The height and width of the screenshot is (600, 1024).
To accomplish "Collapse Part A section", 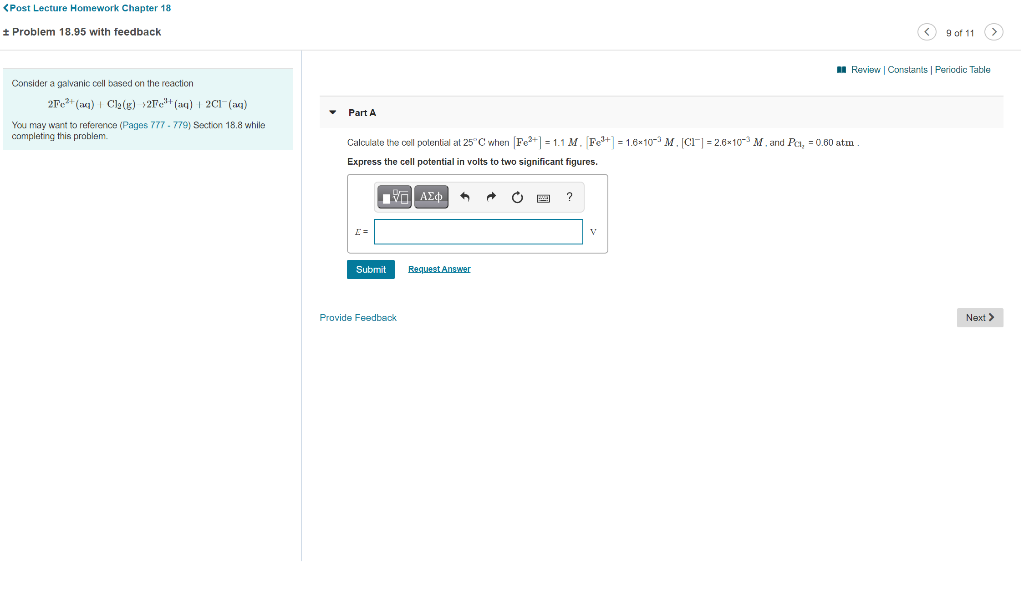I will [332, 112].
